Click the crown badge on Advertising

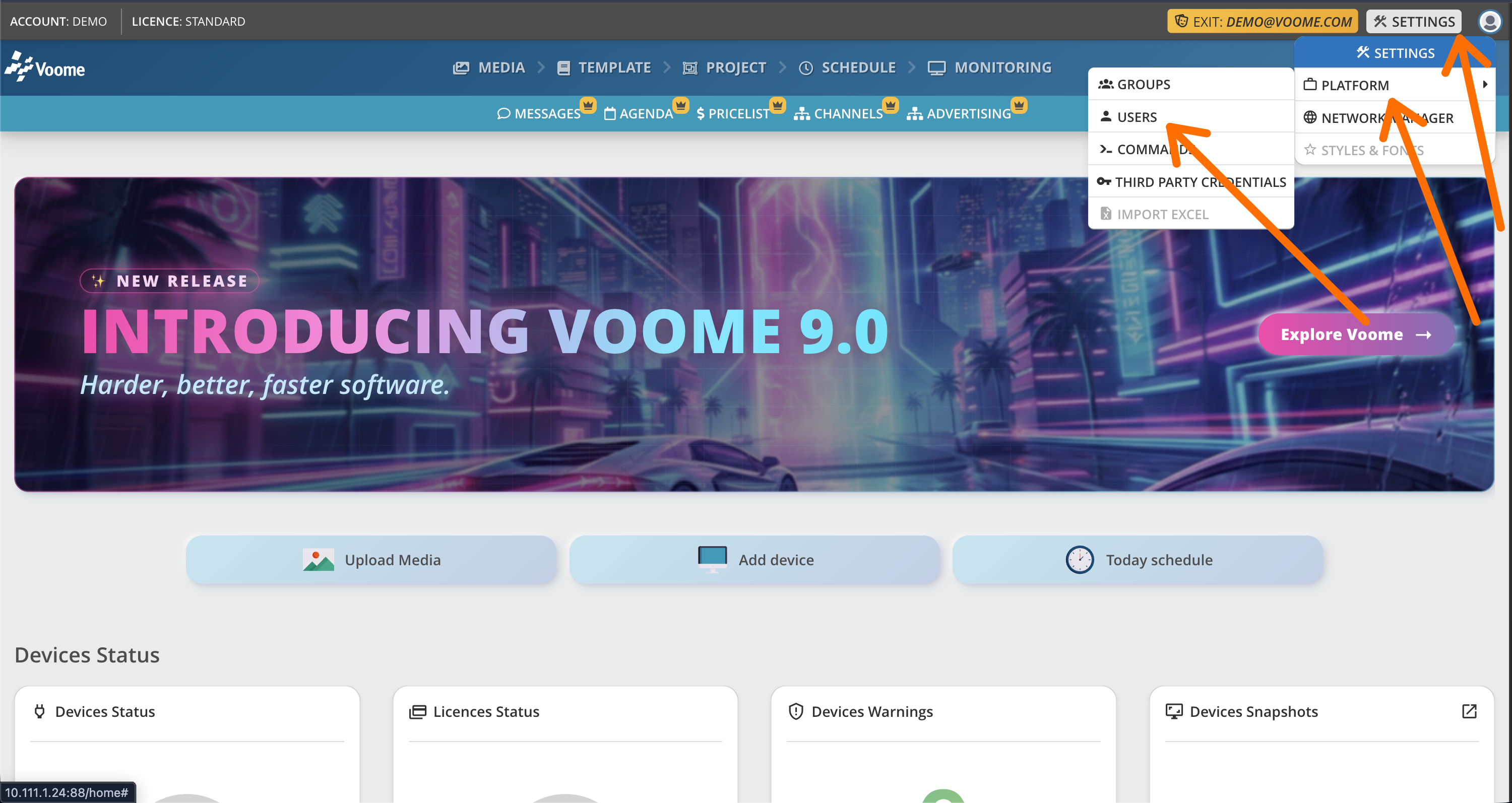1019,105
